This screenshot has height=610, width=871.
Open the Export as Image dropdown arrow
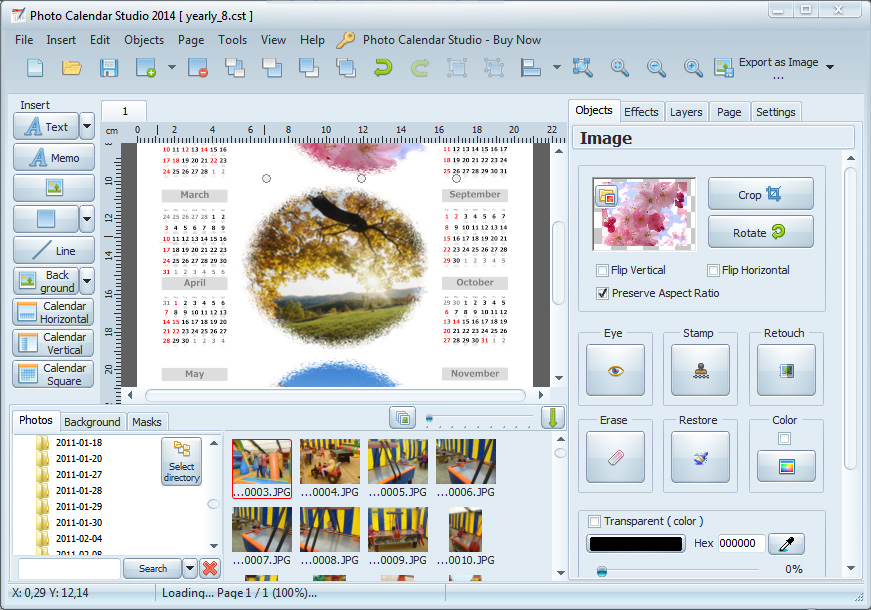point(830,67)
